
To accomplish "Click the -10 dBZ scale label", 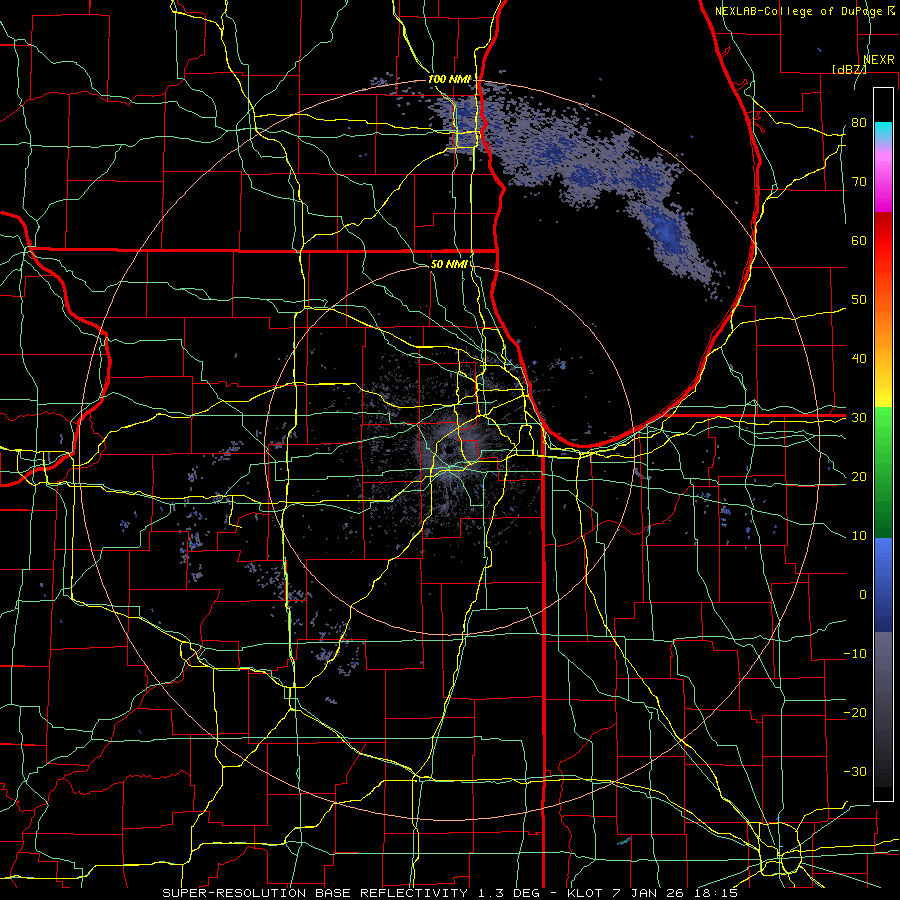I will 855,654.
